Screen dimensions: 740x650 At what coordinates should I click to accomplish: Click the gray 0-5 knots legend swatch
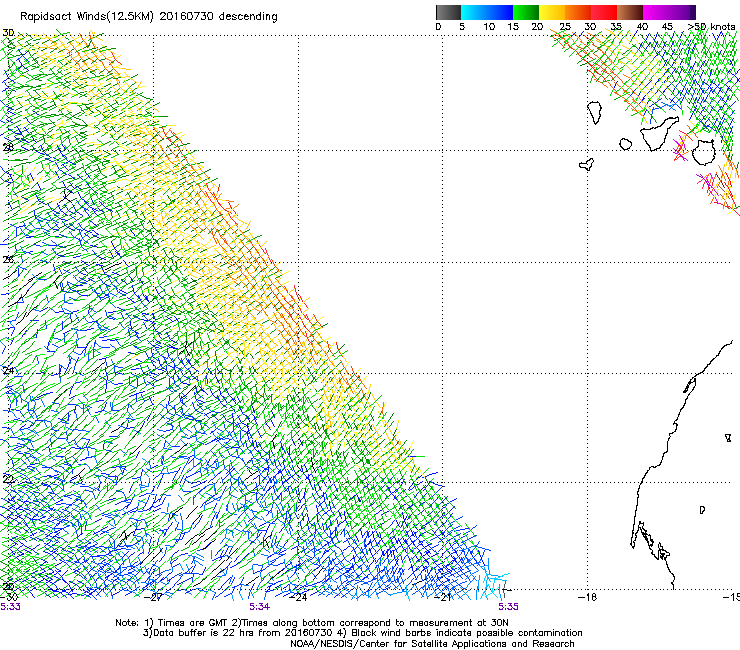[448, 12]
